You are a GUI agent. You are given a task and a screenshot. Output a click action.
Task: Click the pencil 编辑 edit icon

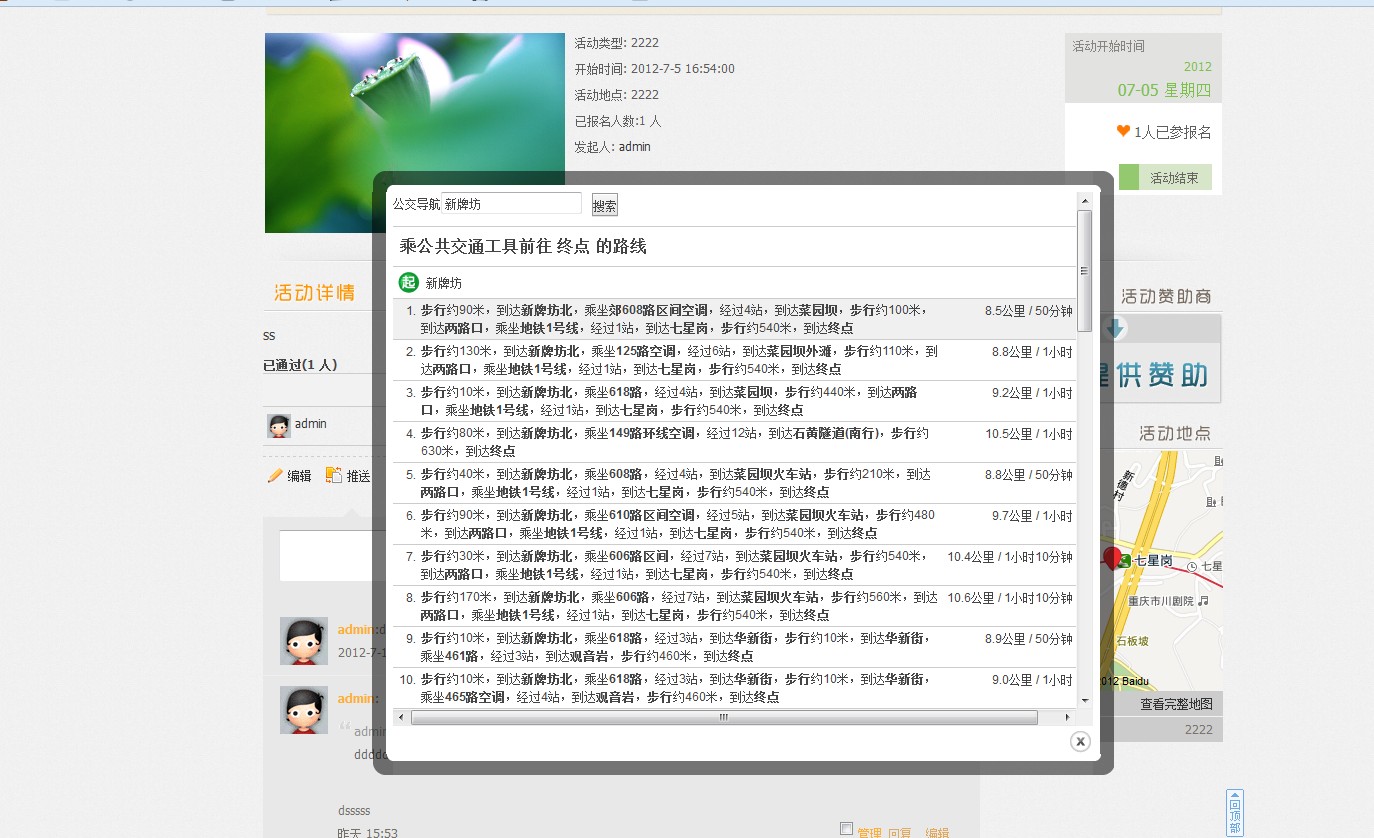[275, 476]
